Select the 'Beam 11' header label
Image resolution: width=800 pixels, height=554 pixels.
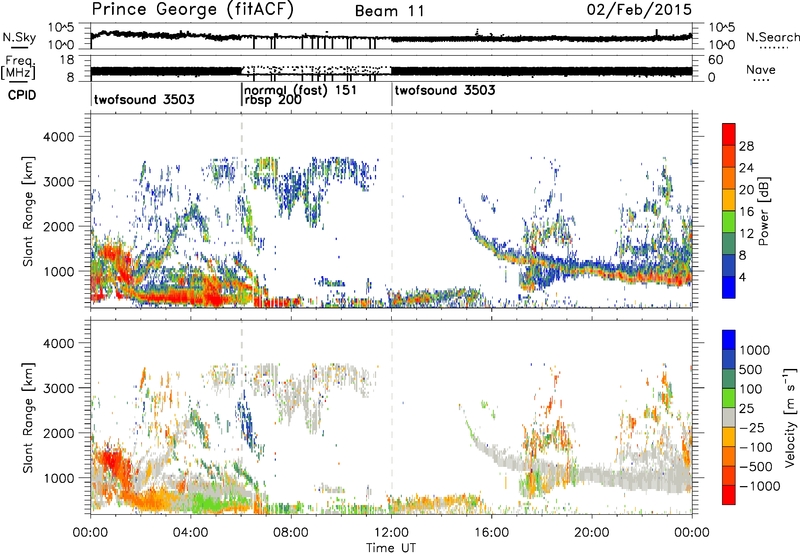[x=390, y=11]
